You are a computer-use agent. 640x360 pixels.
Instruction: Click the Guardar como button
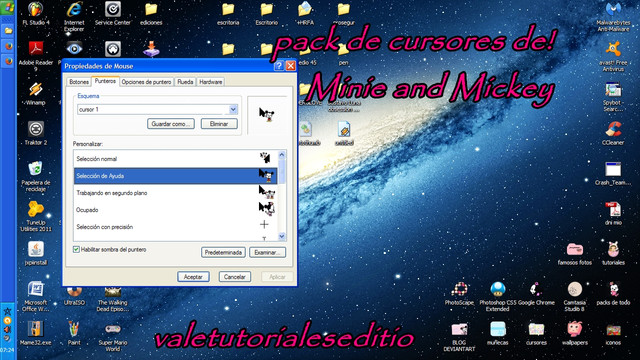click(x=171, y=124)
